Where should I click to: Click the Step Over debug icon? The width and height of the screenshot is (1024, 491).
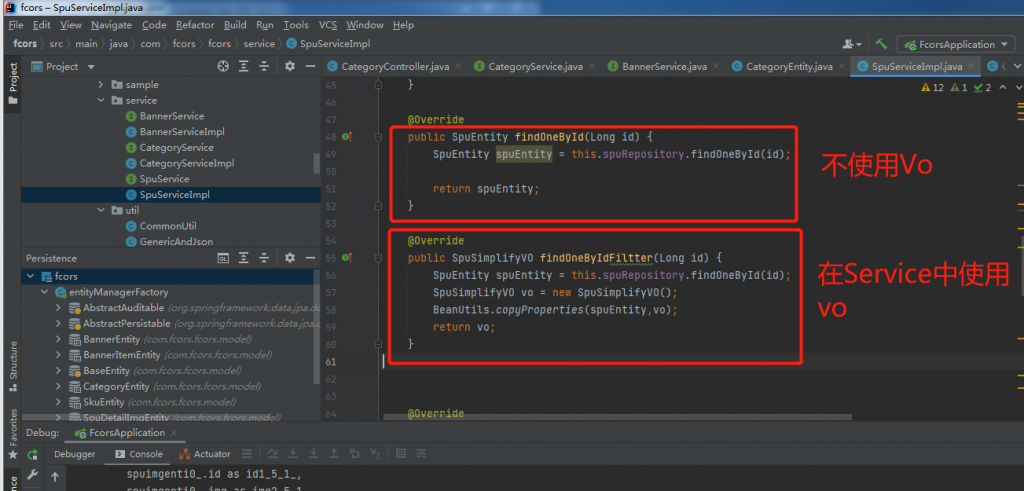[x=273, y=454]
